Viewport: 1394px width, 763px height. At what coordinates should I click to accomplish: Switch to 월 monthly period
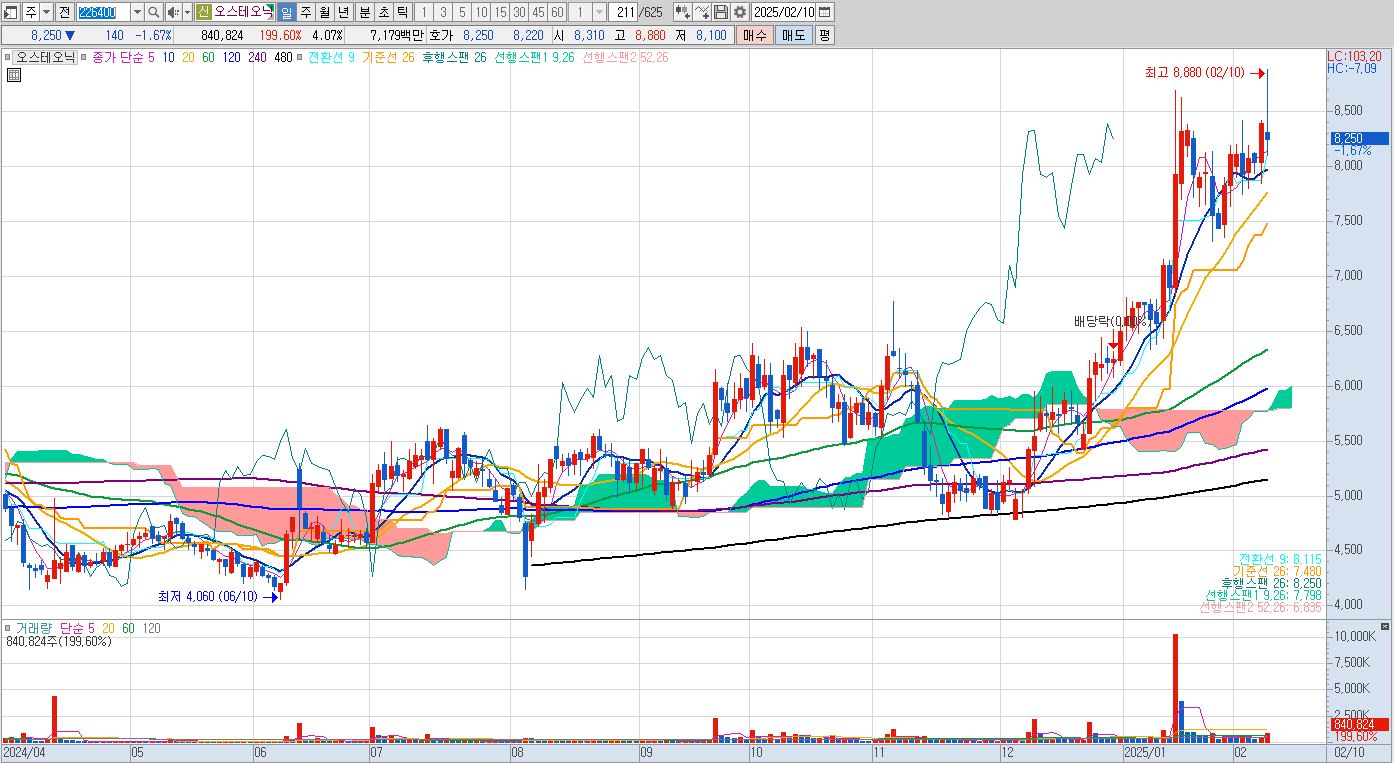tap(324, 12)
